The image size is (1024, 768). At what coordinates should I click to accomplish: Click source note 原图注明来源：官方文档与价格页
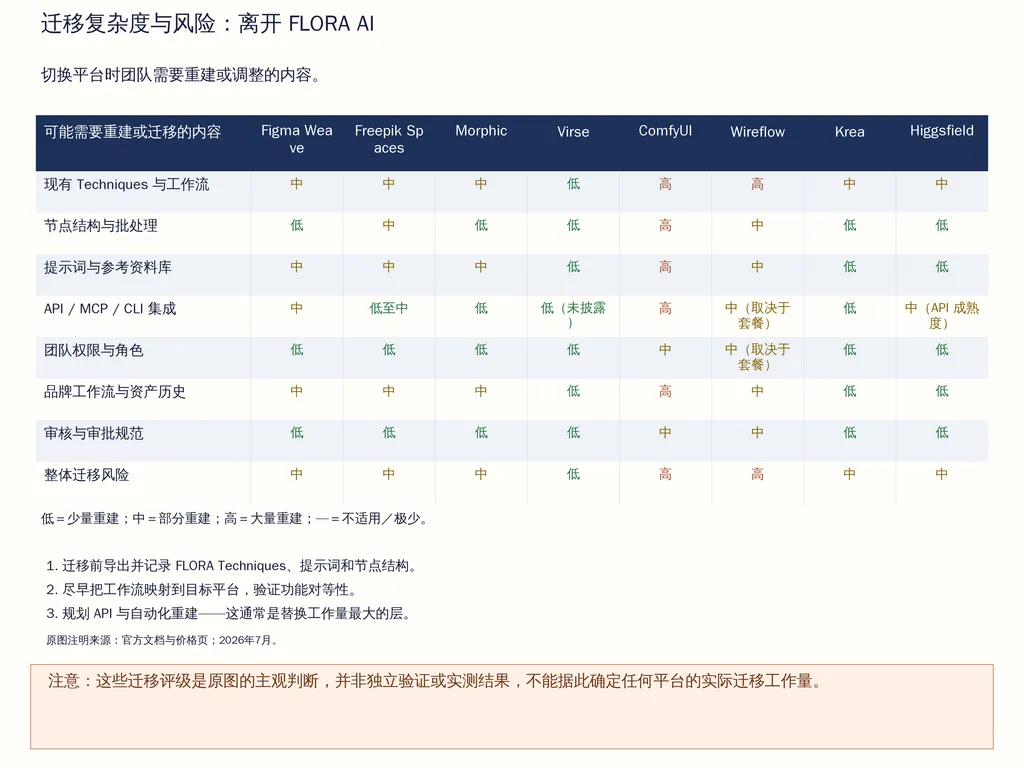[x=163, y=641]
